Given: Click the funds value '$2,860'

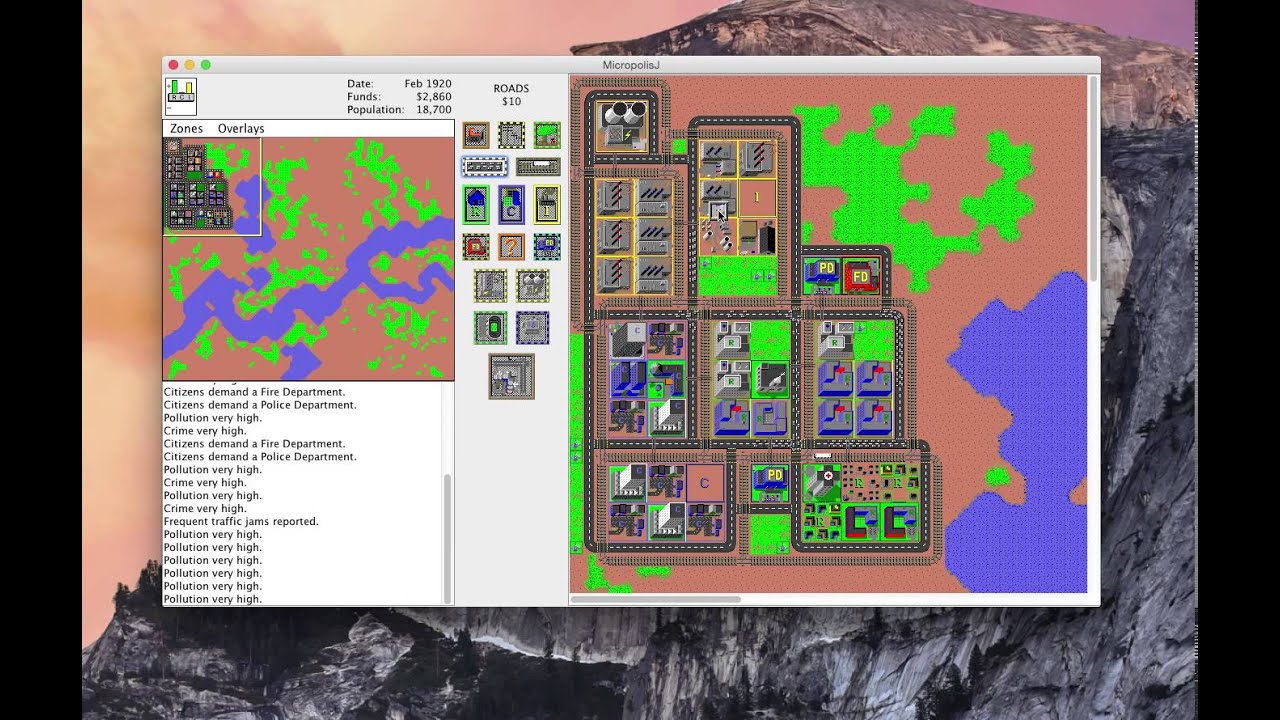Looking at the screenshot, I should tap(432, 97).
